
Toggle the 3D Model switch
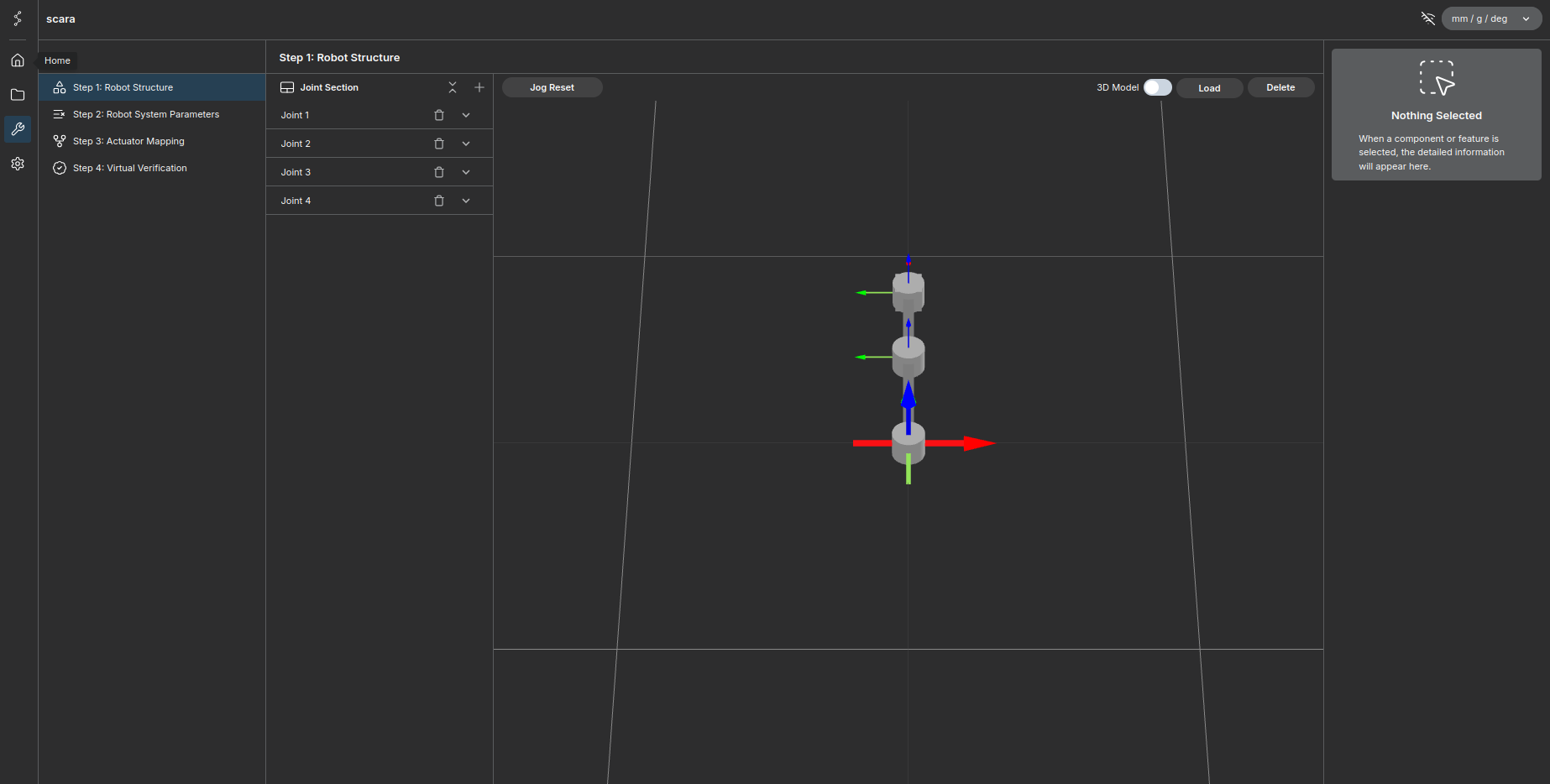click(1157, 87)
